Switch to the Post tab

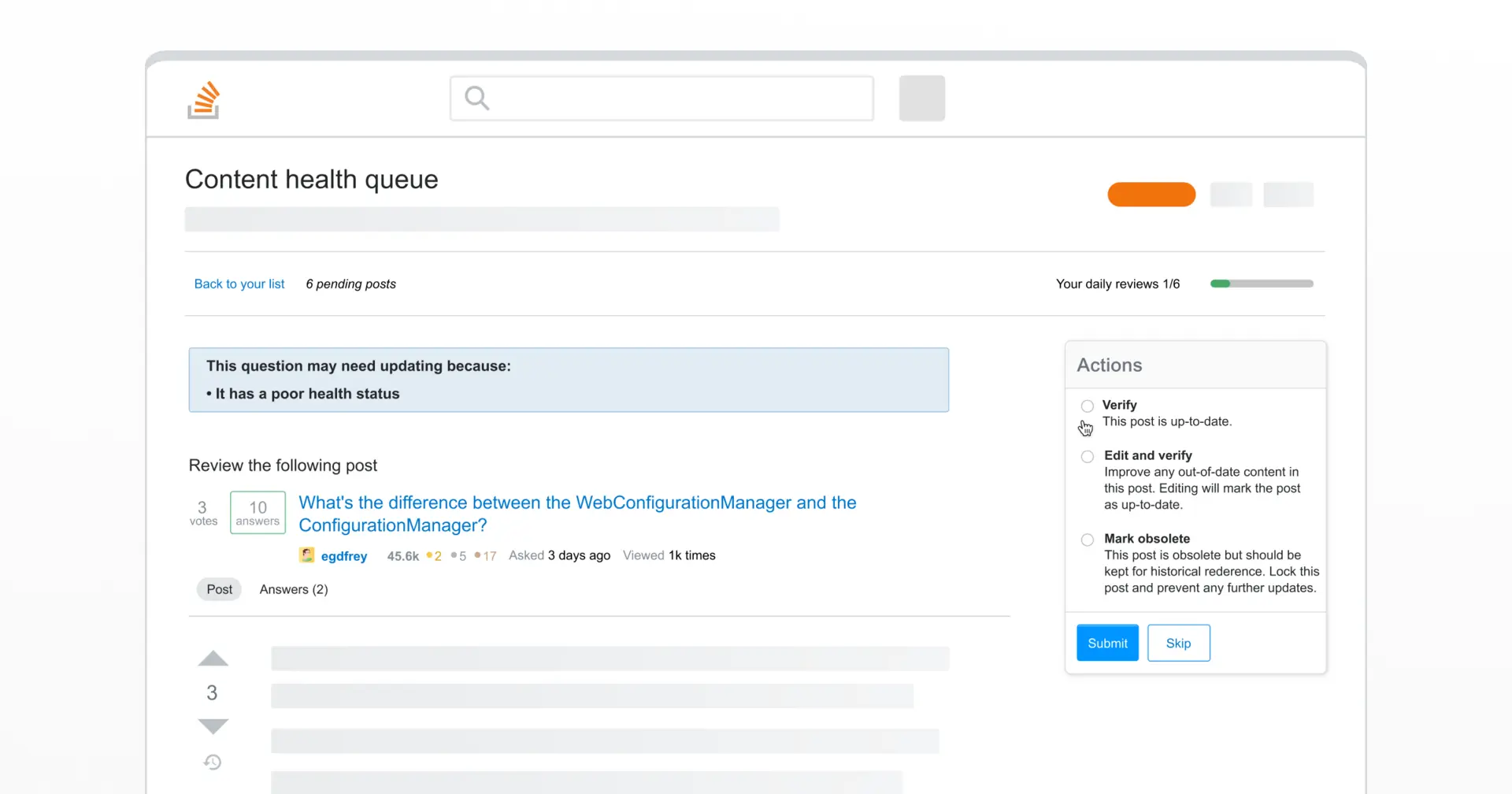click(x=219, y=589)
